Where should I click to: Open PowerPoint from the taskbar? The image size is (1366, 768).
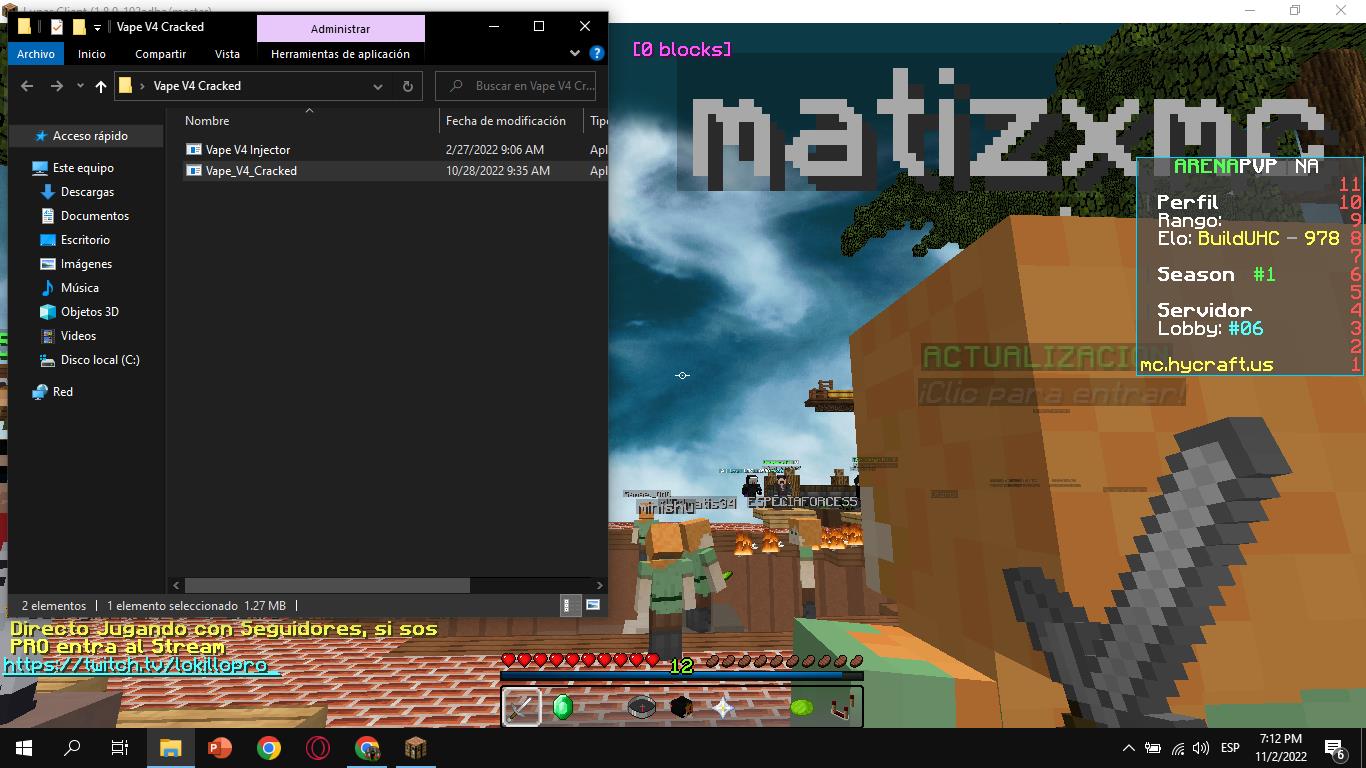(219, 747)
